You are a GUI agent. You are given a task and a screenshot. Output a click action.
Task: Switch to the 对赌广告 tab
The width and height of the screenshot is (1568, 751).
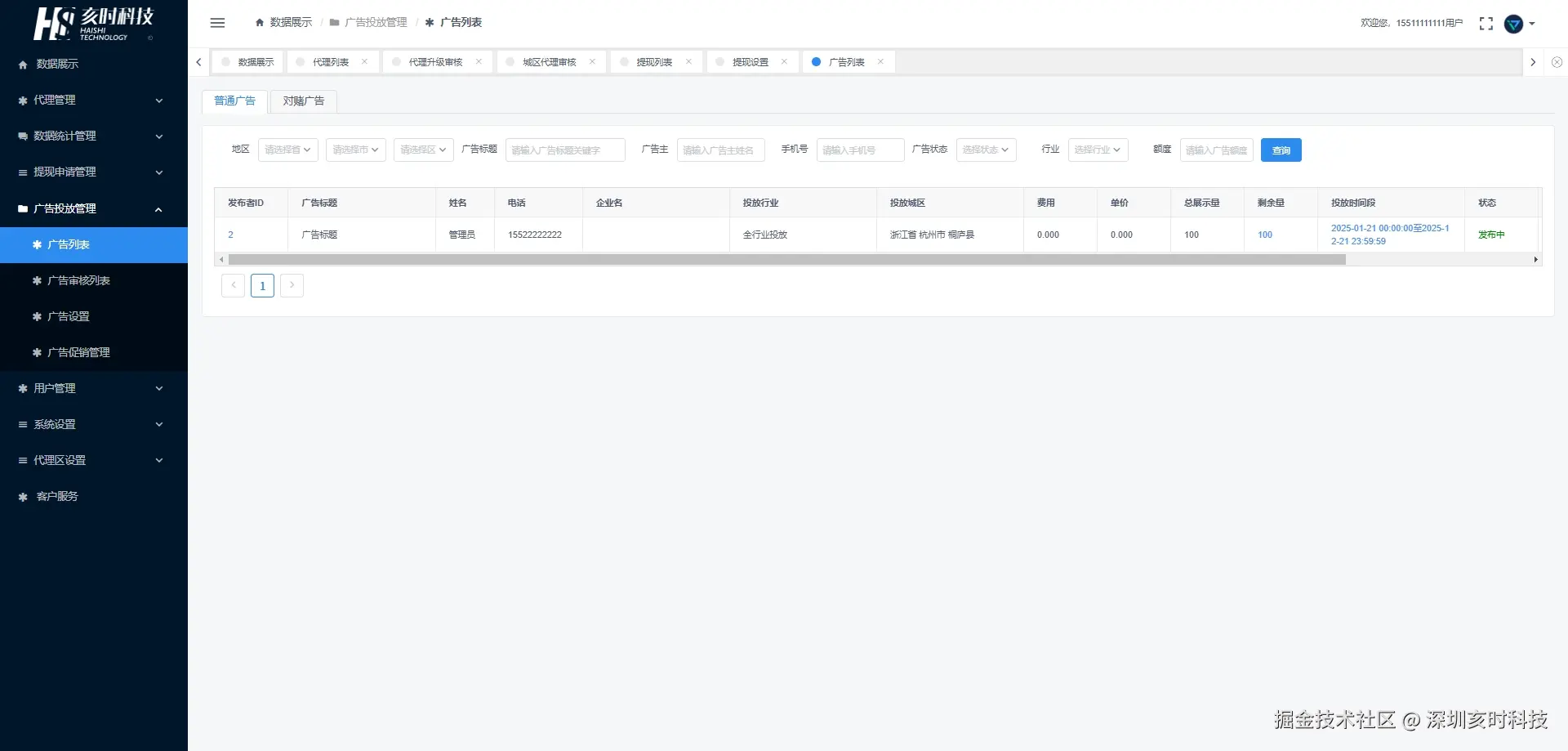[x=304, y=101]
